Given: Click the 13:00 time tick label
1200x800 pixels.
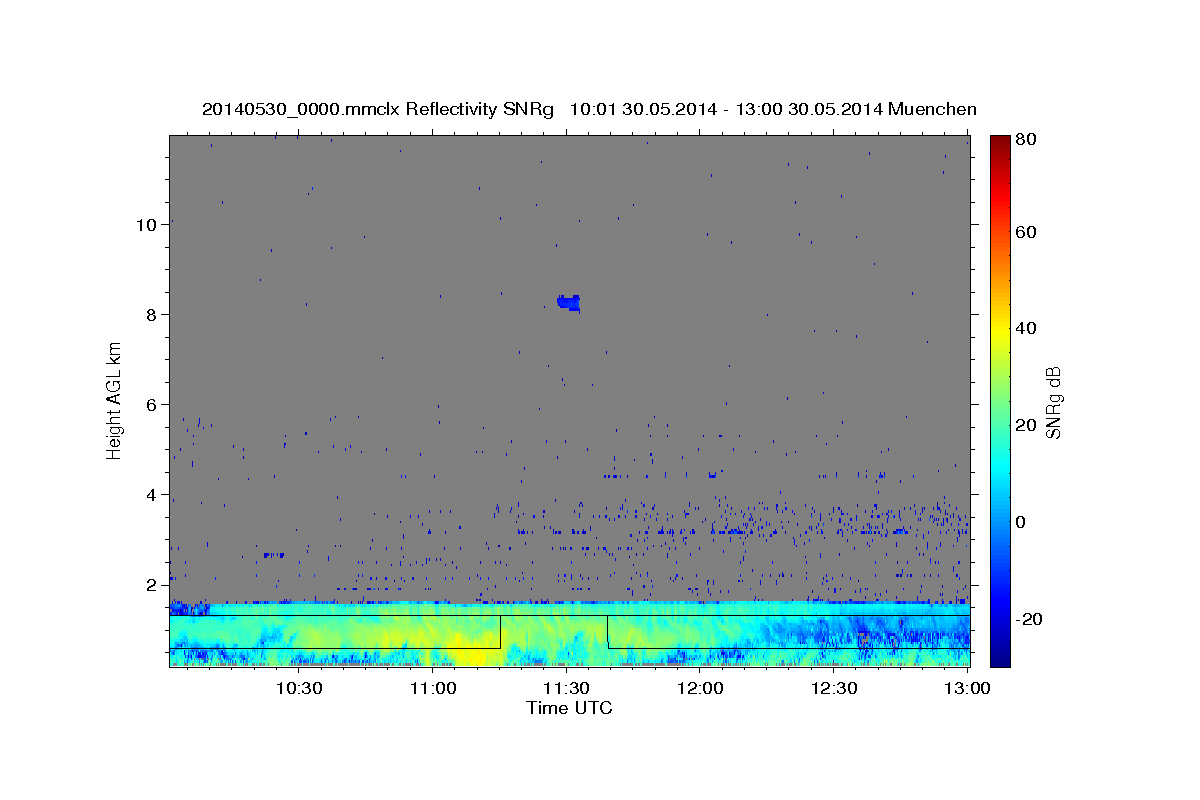Looking at the screenshot, I should 967,688.
